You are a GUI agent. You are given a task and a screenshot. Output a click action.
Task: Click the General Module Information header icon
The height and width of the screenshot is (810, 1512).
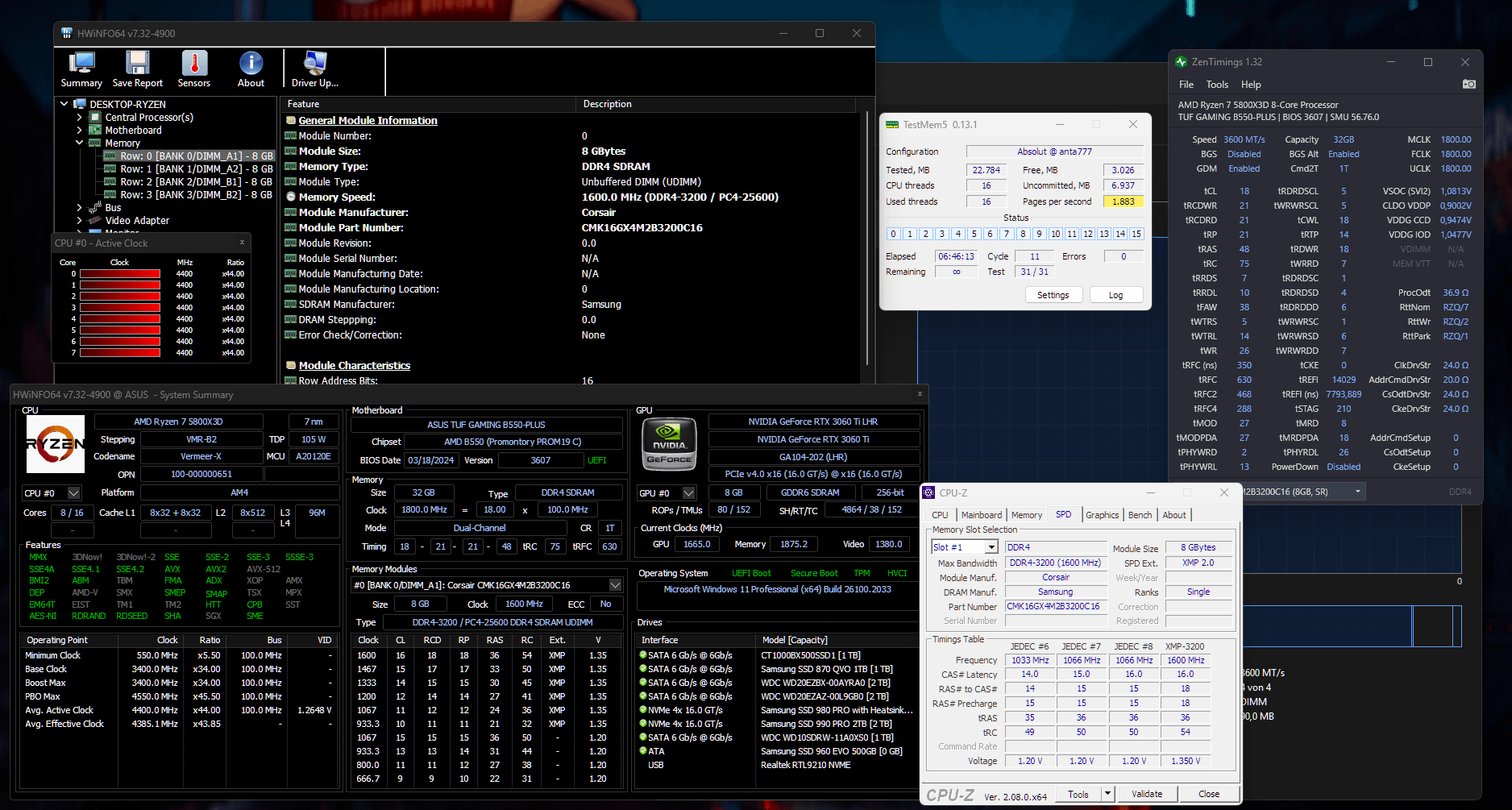tap(291, 120)
